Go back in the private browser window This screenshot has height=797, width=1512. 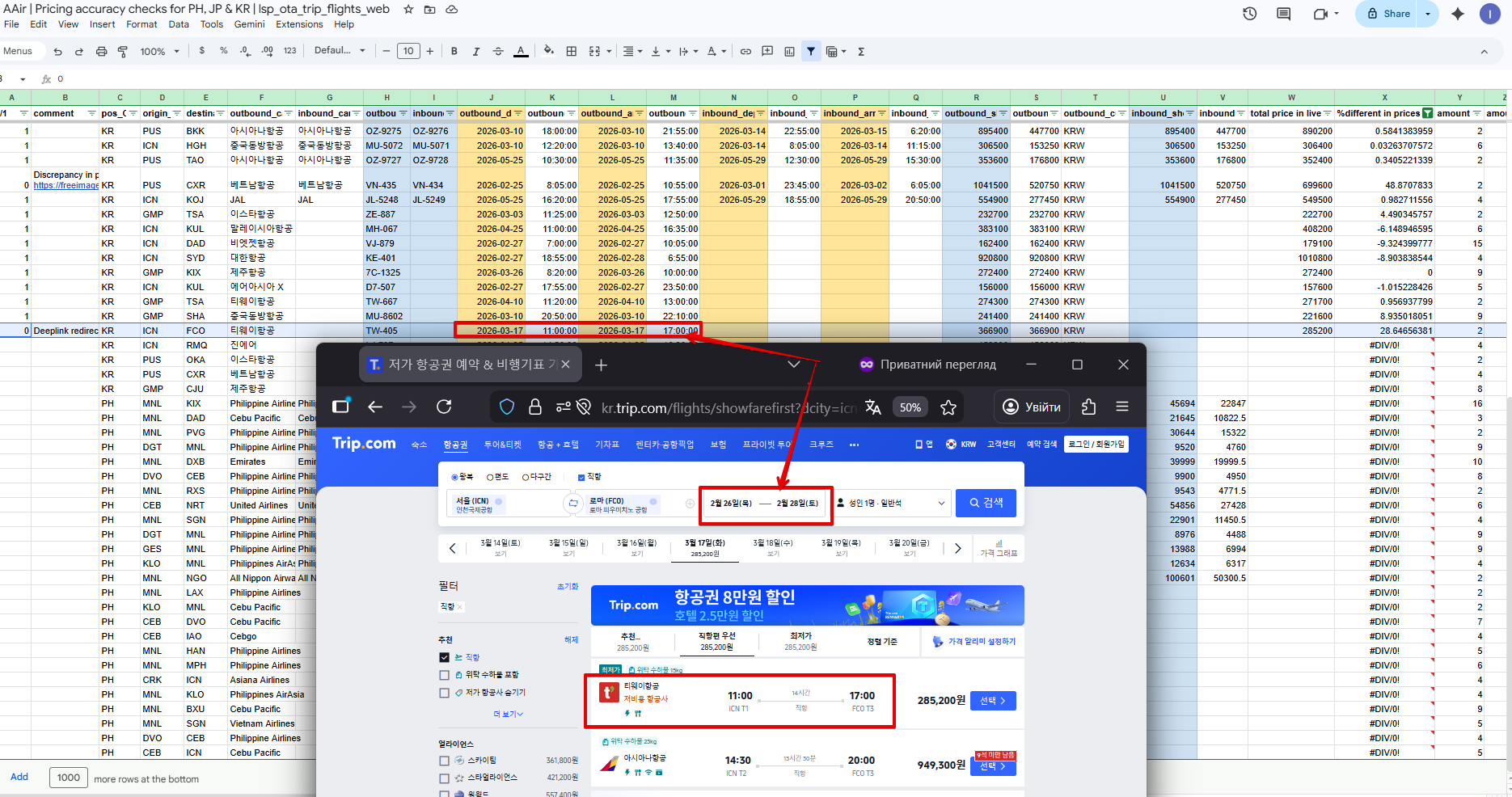[x=375, y=407]
